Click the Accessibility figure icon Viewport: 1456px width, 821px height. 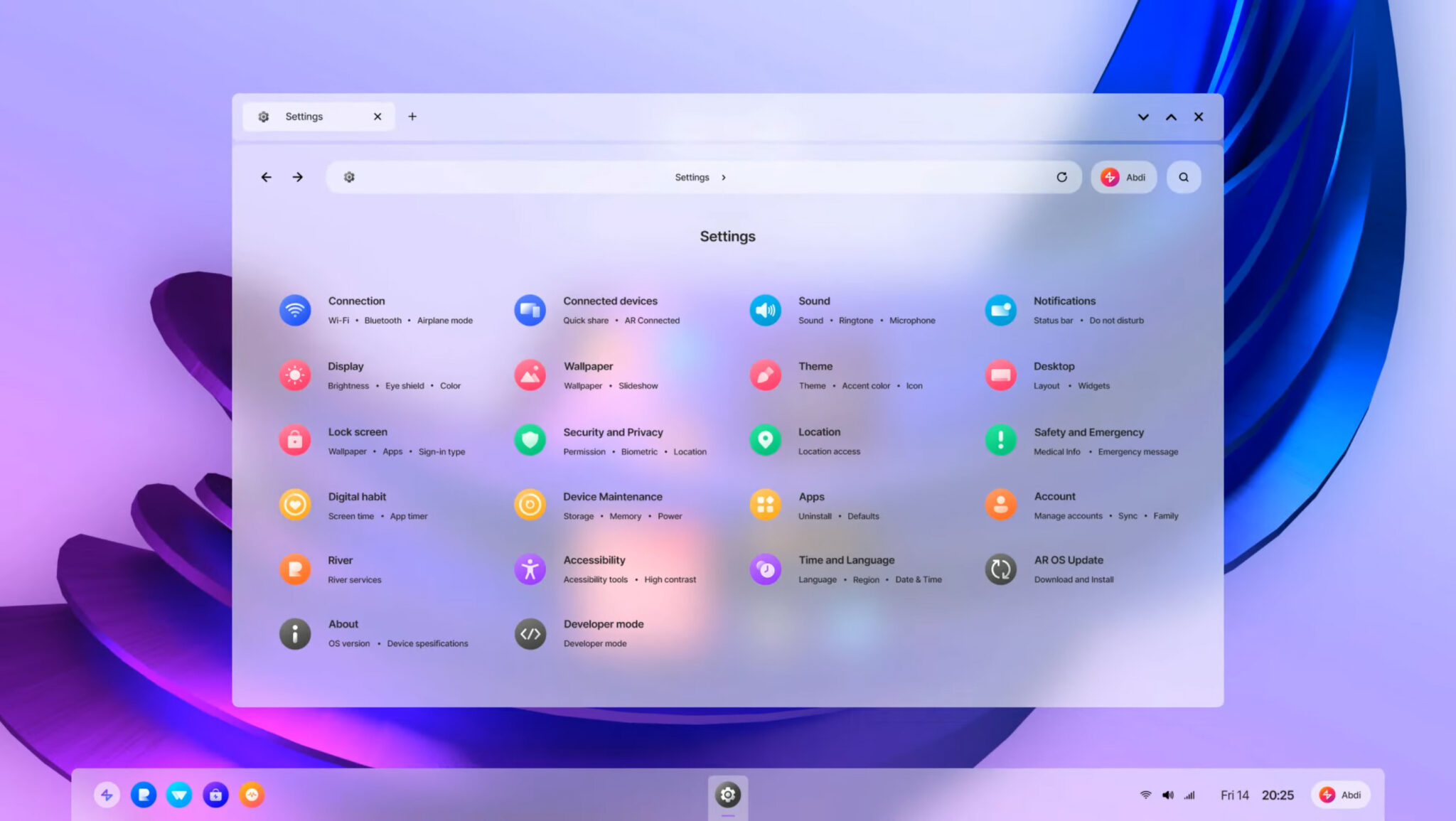pyautogui.click(x=530, y=569)
